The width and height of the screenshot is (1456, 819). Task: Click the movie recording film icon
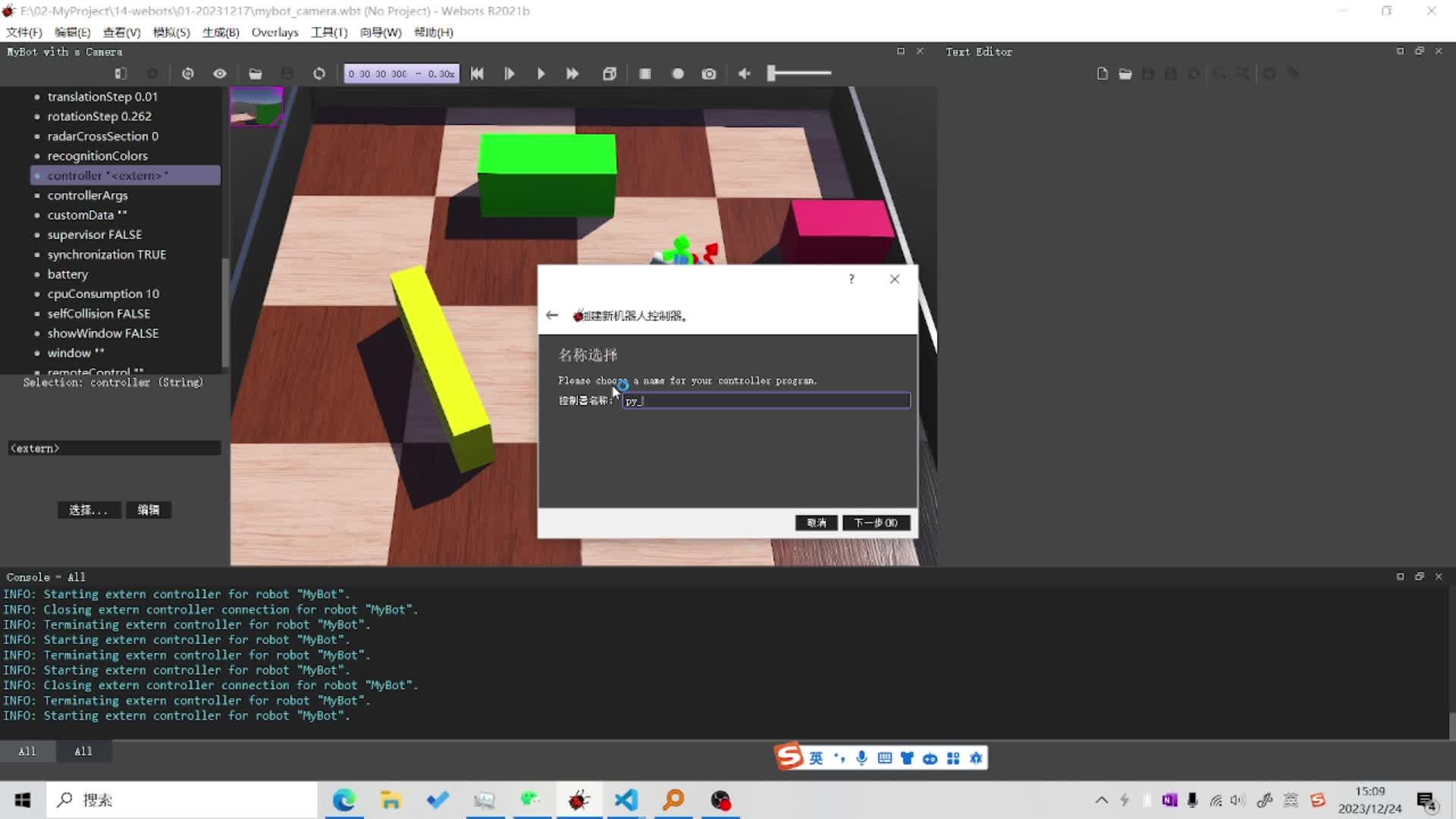[645, 74]
